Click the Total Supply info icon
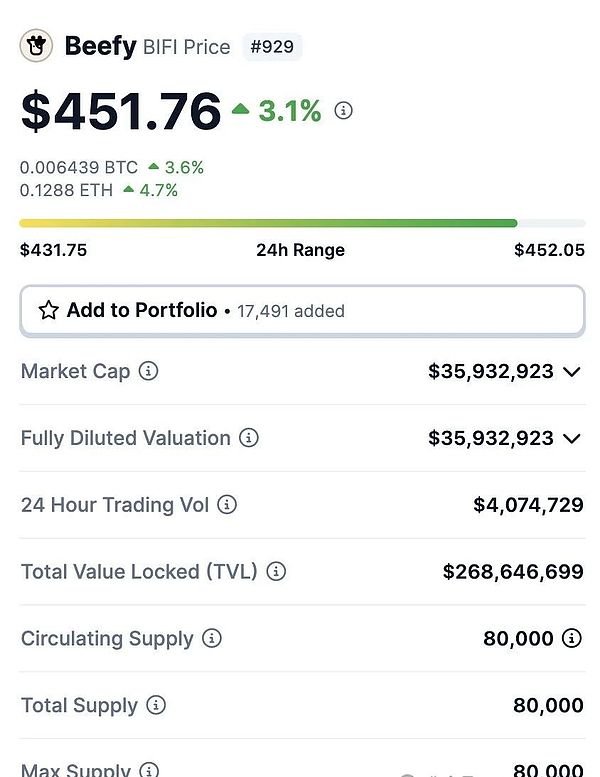The height and width of the screenshot is (777, 600). (156, 705)
